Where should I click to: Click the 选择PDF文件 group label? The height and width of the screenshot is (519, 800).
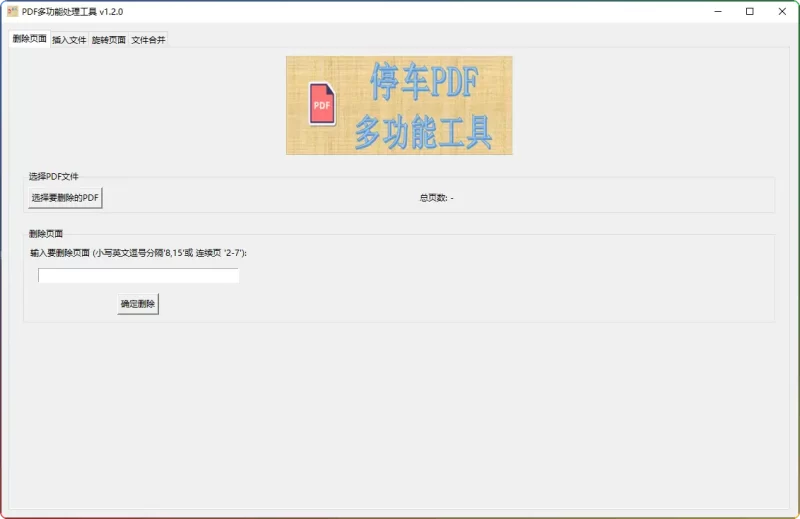[54, 177]
